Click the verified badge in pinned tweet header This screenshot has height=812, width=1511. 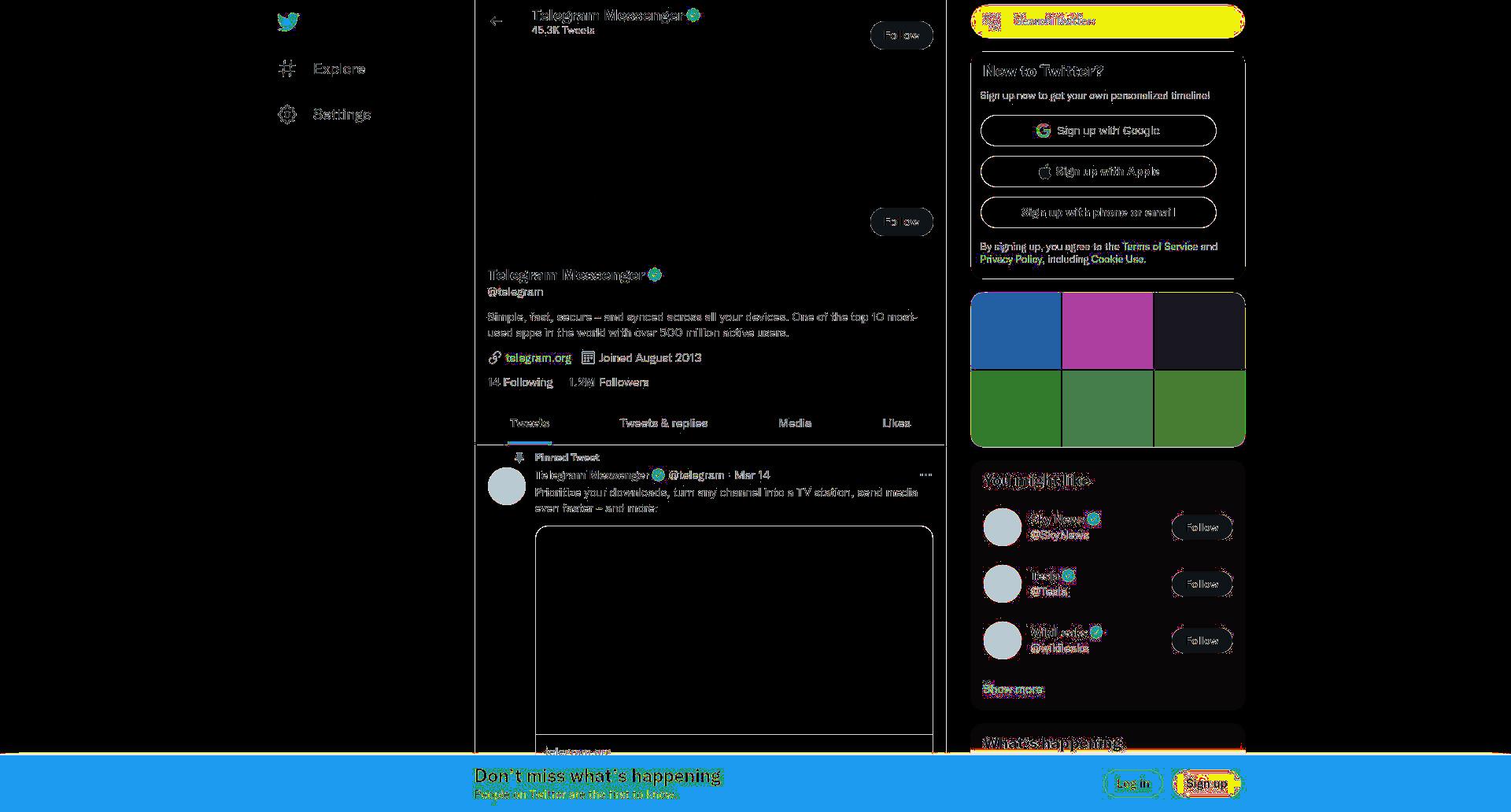point(658,474)
